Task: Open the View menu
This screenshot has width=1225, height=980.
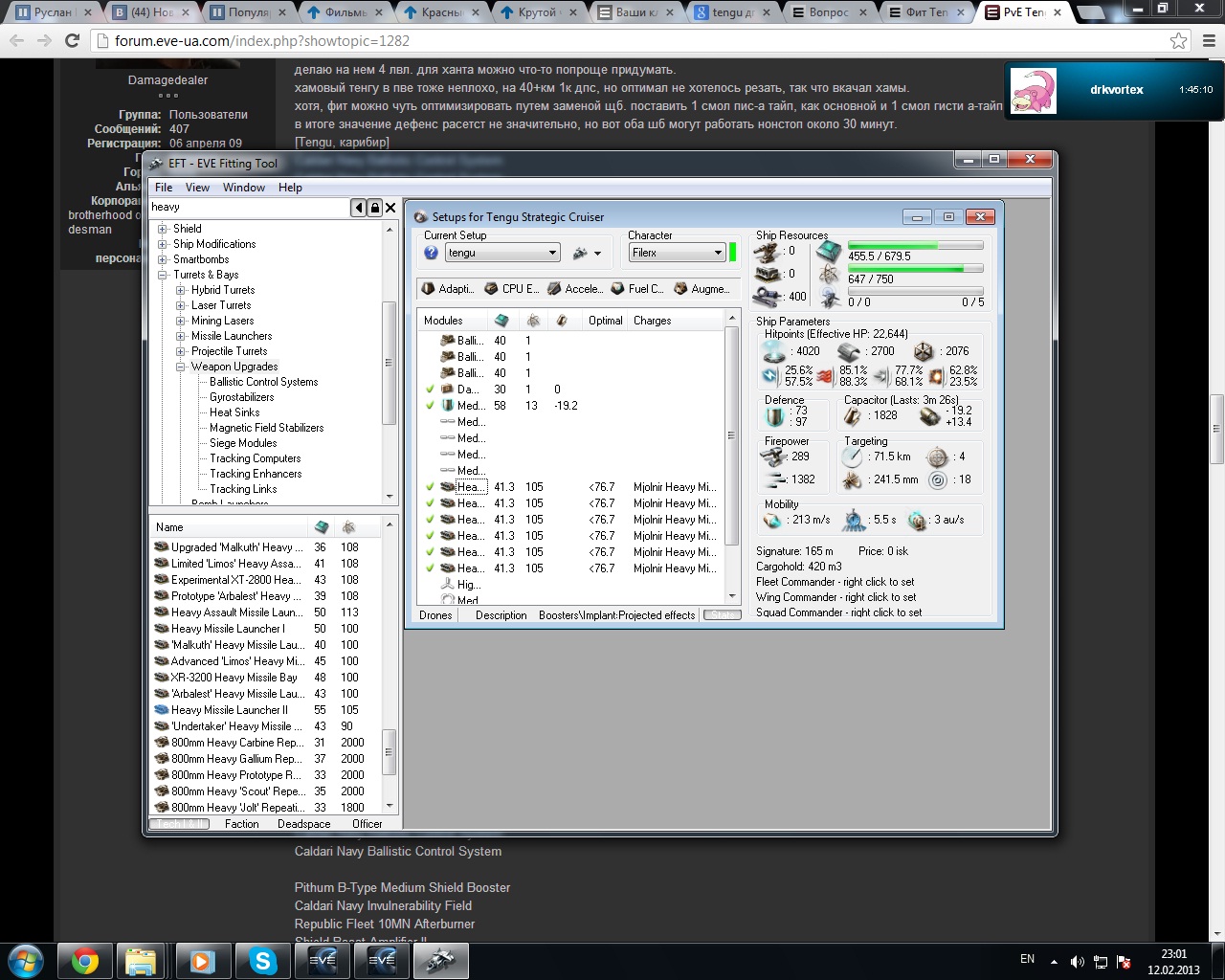Action: pyautogui.click(x=197, y=188)
